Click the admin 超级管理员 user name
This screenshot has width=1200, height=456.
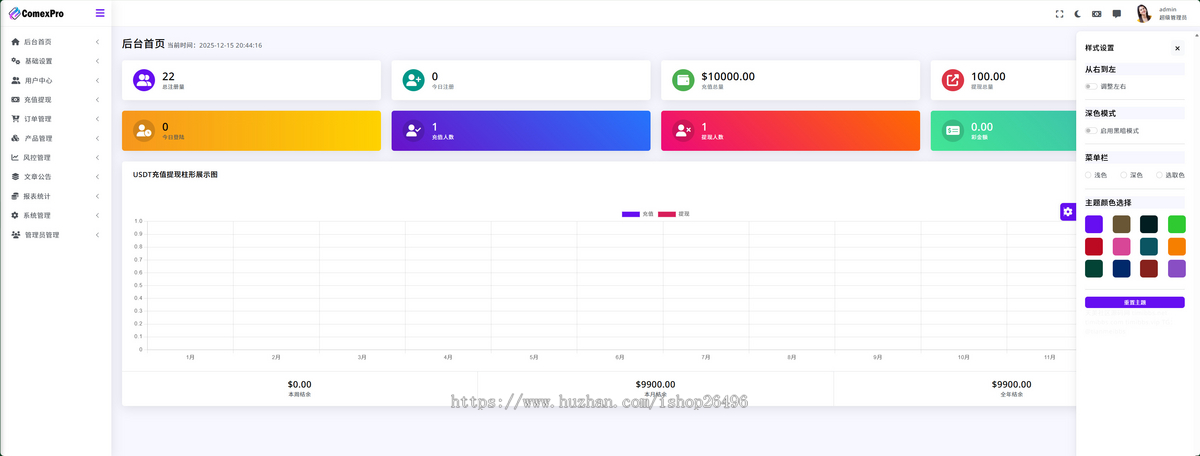coord(1173,13)
